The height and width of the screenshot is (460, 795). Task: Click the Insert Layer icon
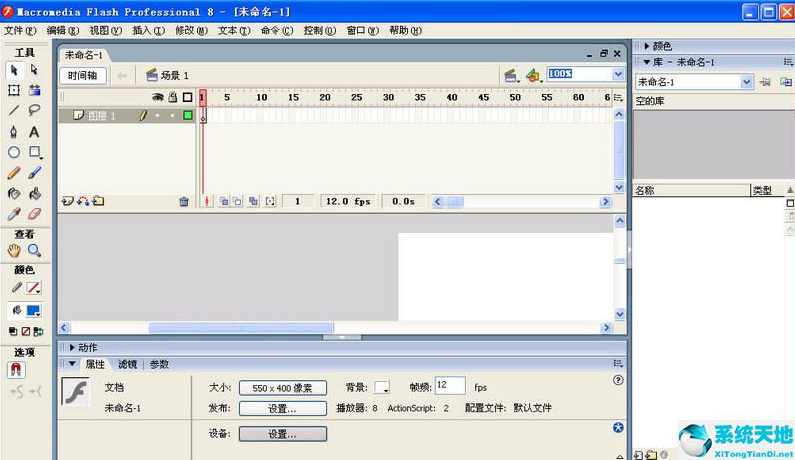(x=67, y=201)
